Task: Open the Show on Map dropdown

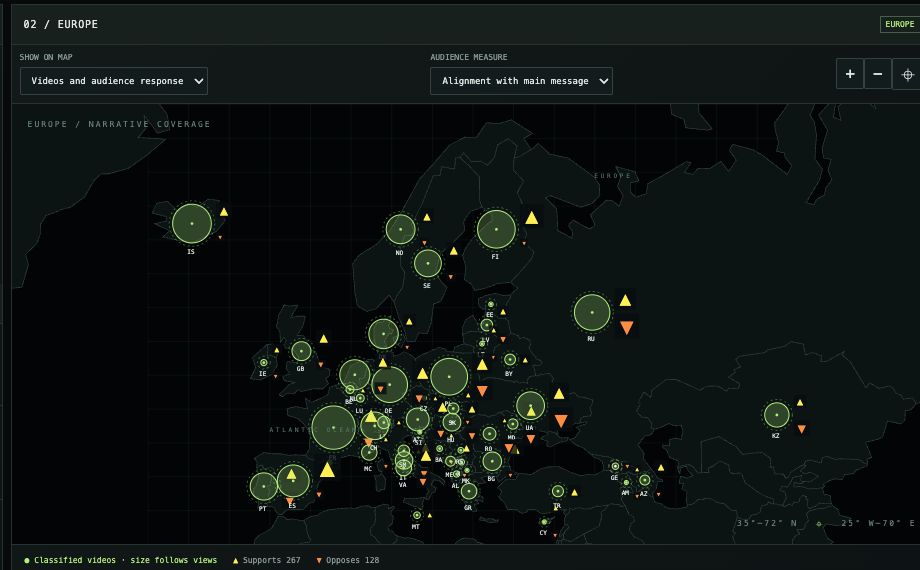Action: [x=114, y=81]
